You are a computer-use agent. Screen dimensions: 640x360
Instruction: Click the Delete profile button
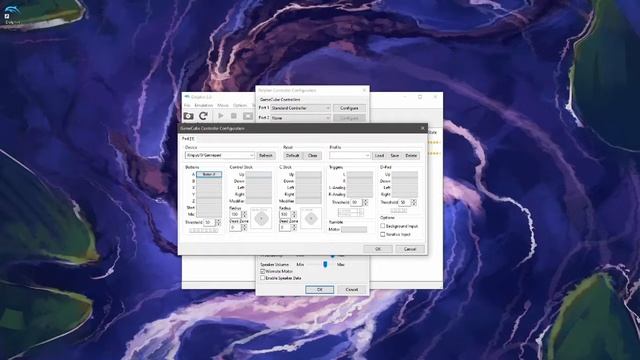[411, 156]
